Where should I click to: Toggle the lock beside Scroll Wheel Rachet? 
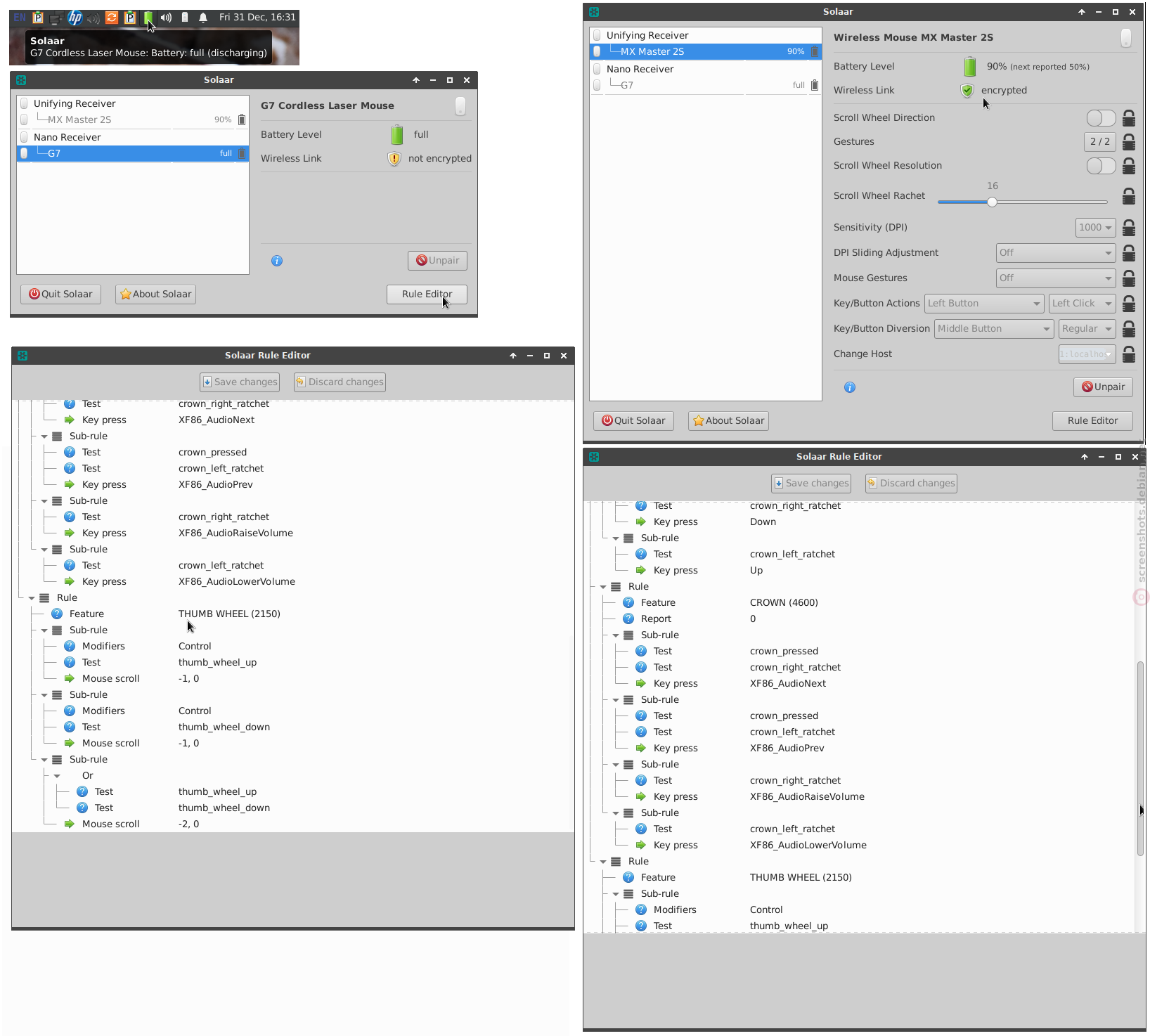1129,196
